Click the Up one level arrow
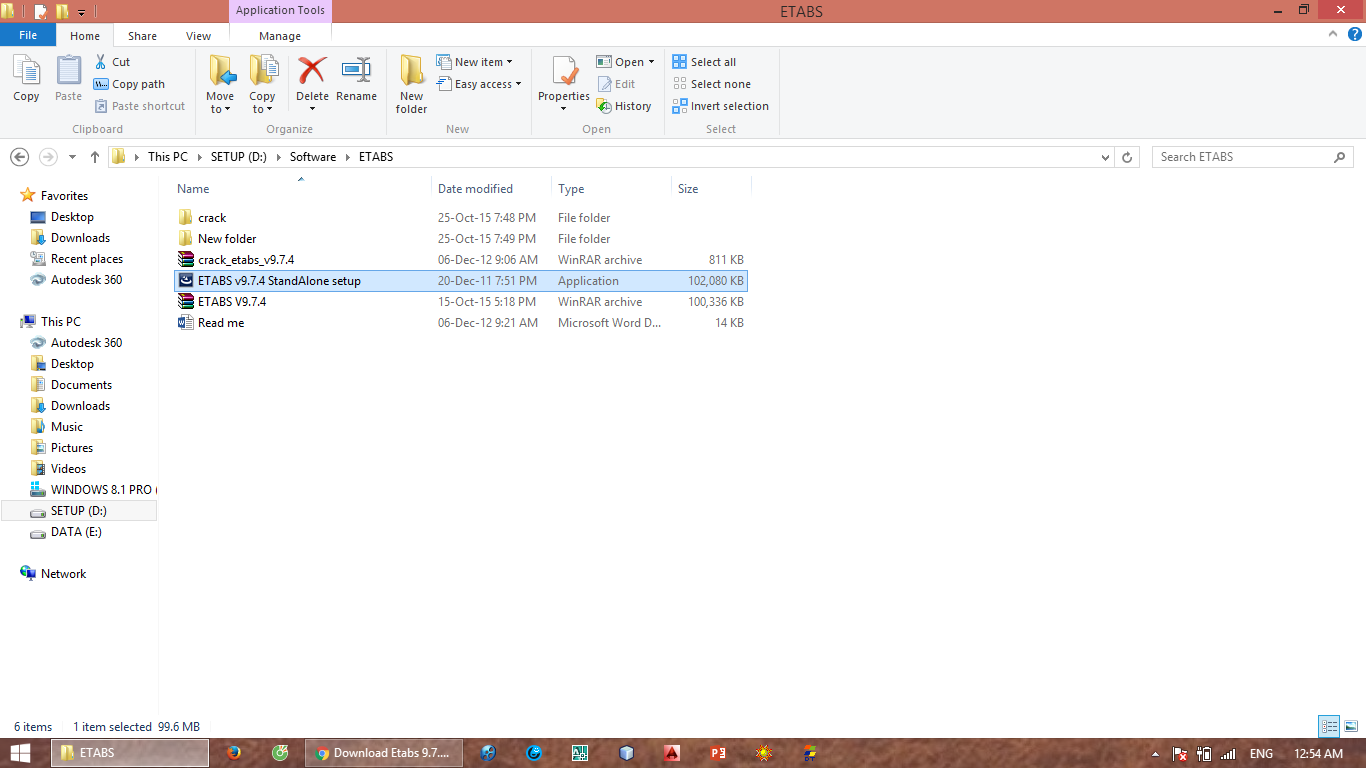Screen dimensions: 1366x768 tap(95, 157)
